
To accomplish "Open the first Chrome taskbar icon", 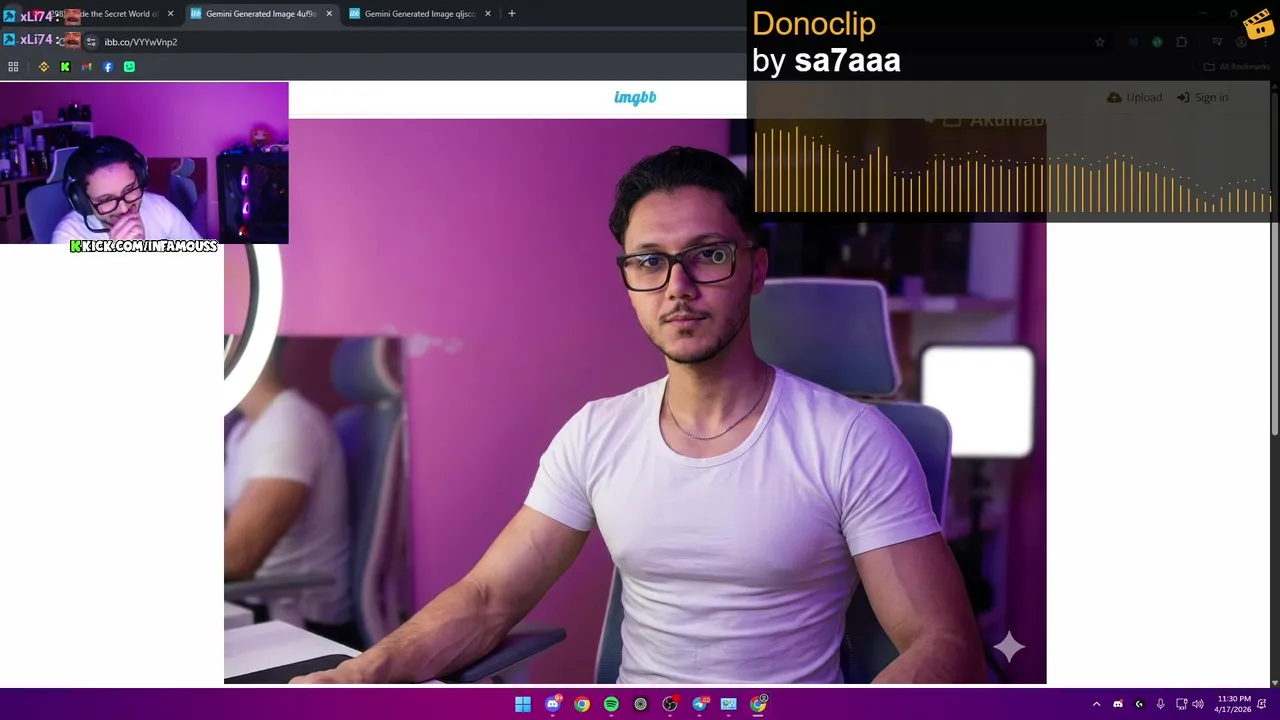I will [x=582, y=705].
